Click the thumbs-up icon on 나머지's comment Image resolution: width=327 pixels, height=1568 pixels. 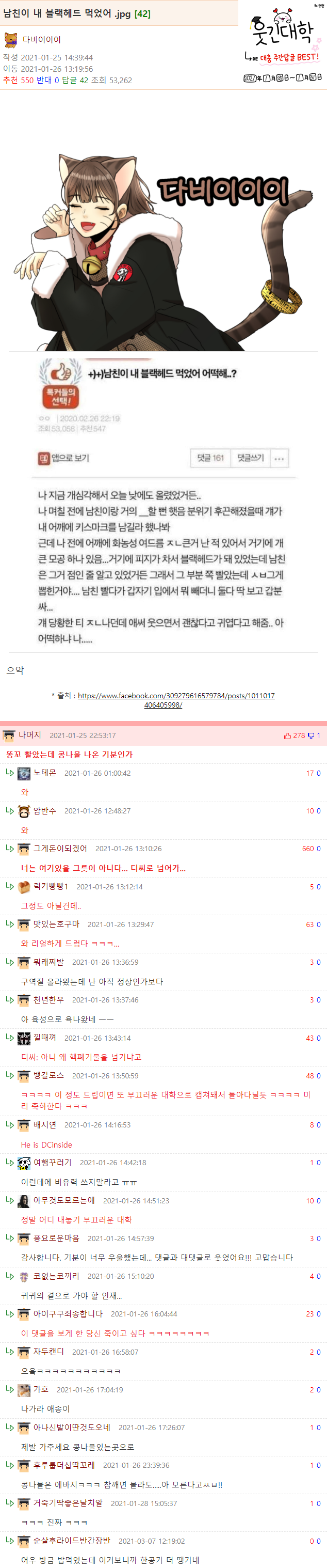[x=287, y=735]
